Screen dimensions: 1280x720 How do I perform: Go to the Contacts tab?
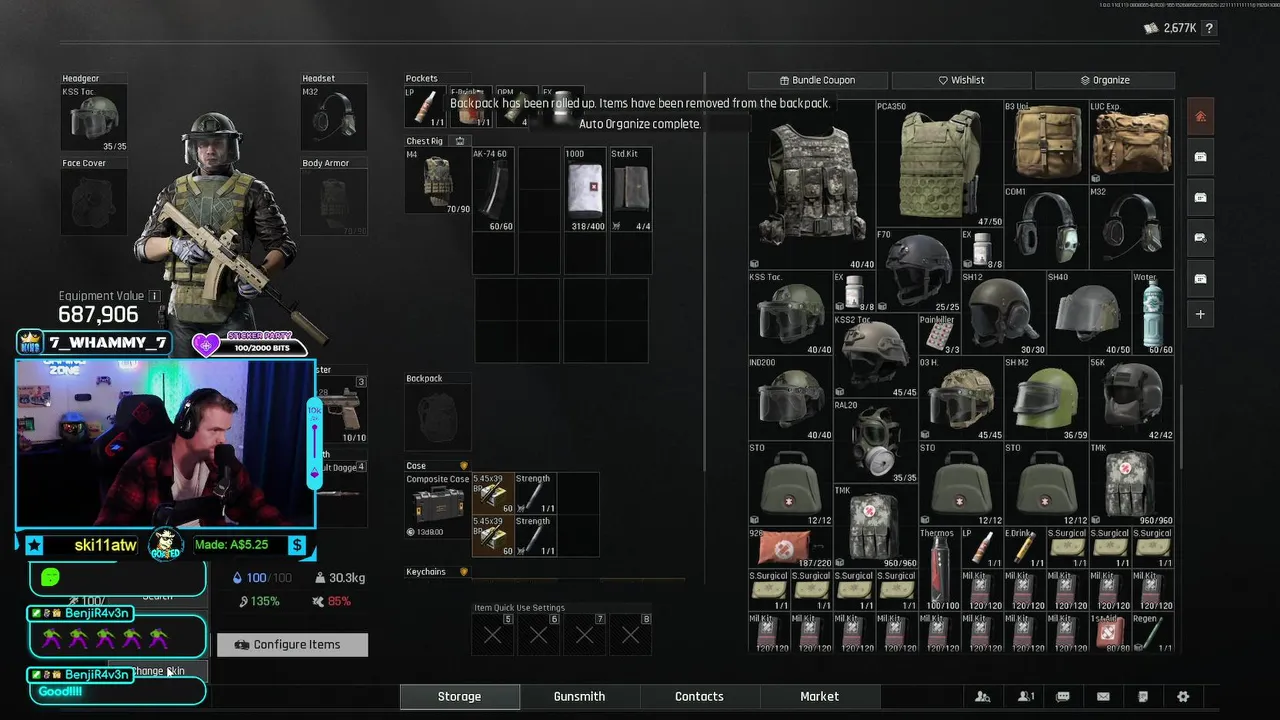pos(699,697)
